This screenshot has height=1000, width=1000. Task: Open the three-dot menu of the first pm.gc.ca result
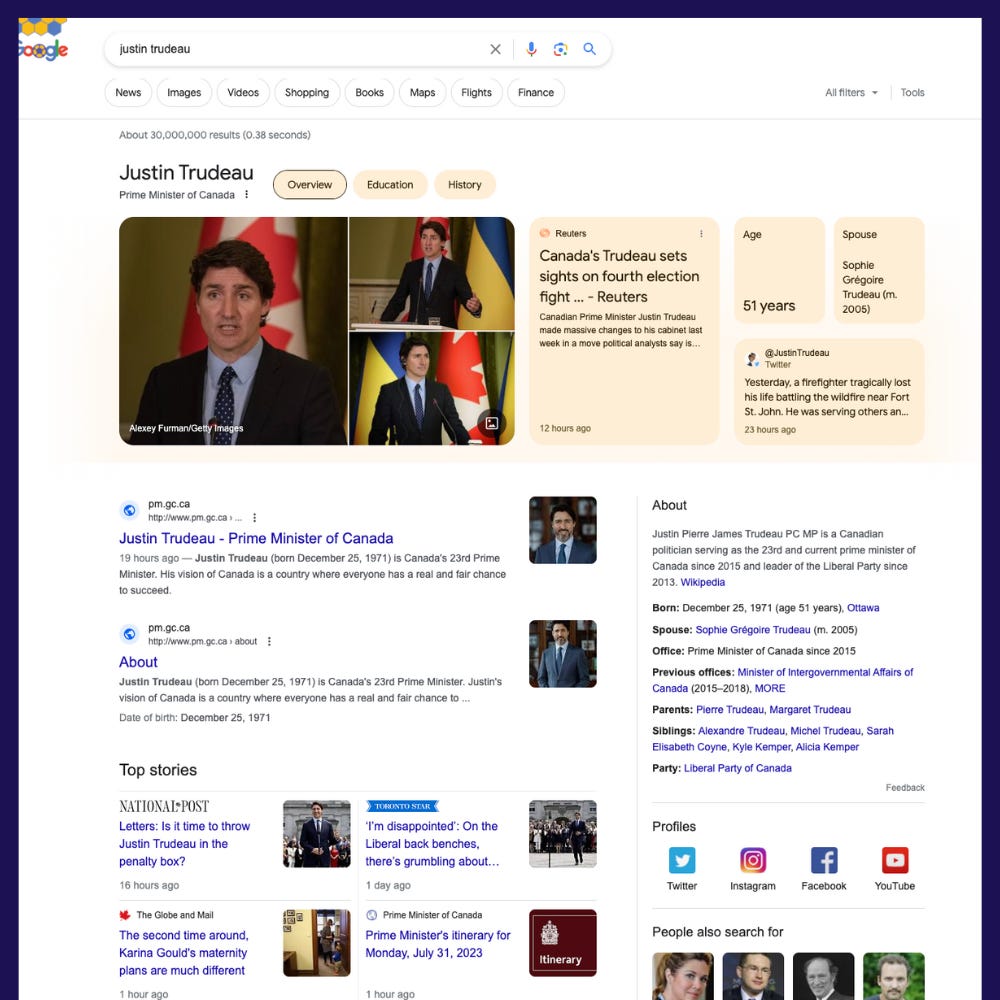(x=254, y=517)
